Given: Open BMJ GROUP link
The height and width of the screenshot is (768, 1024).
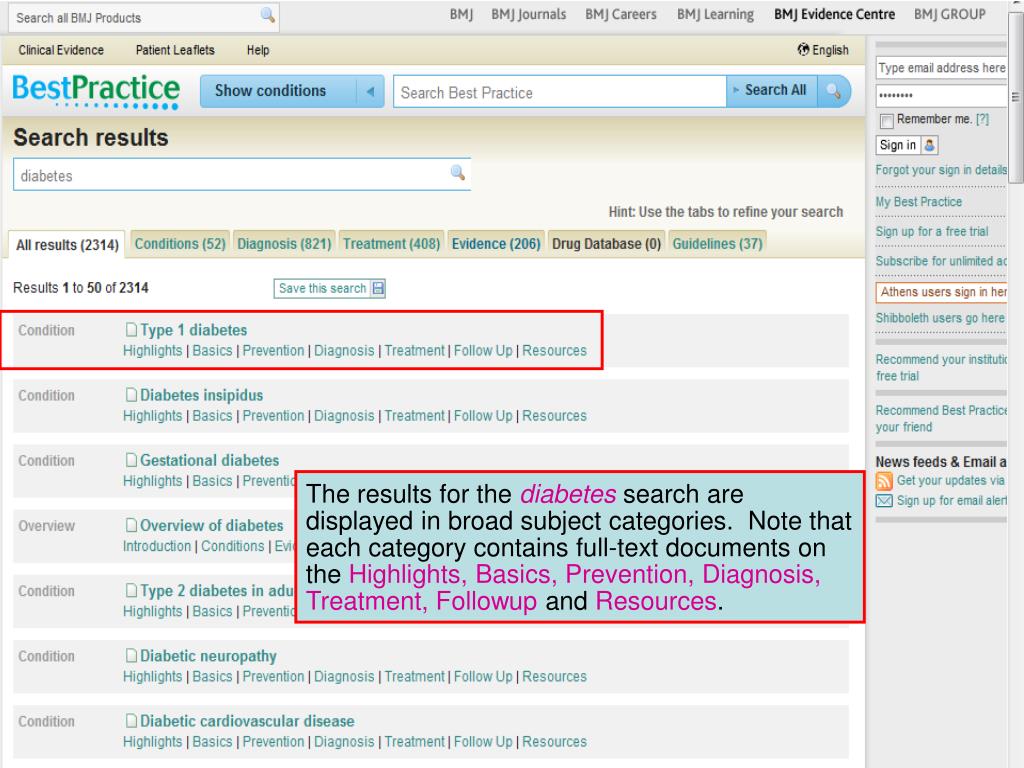Looking at the screenshot, I should [950, 14].
